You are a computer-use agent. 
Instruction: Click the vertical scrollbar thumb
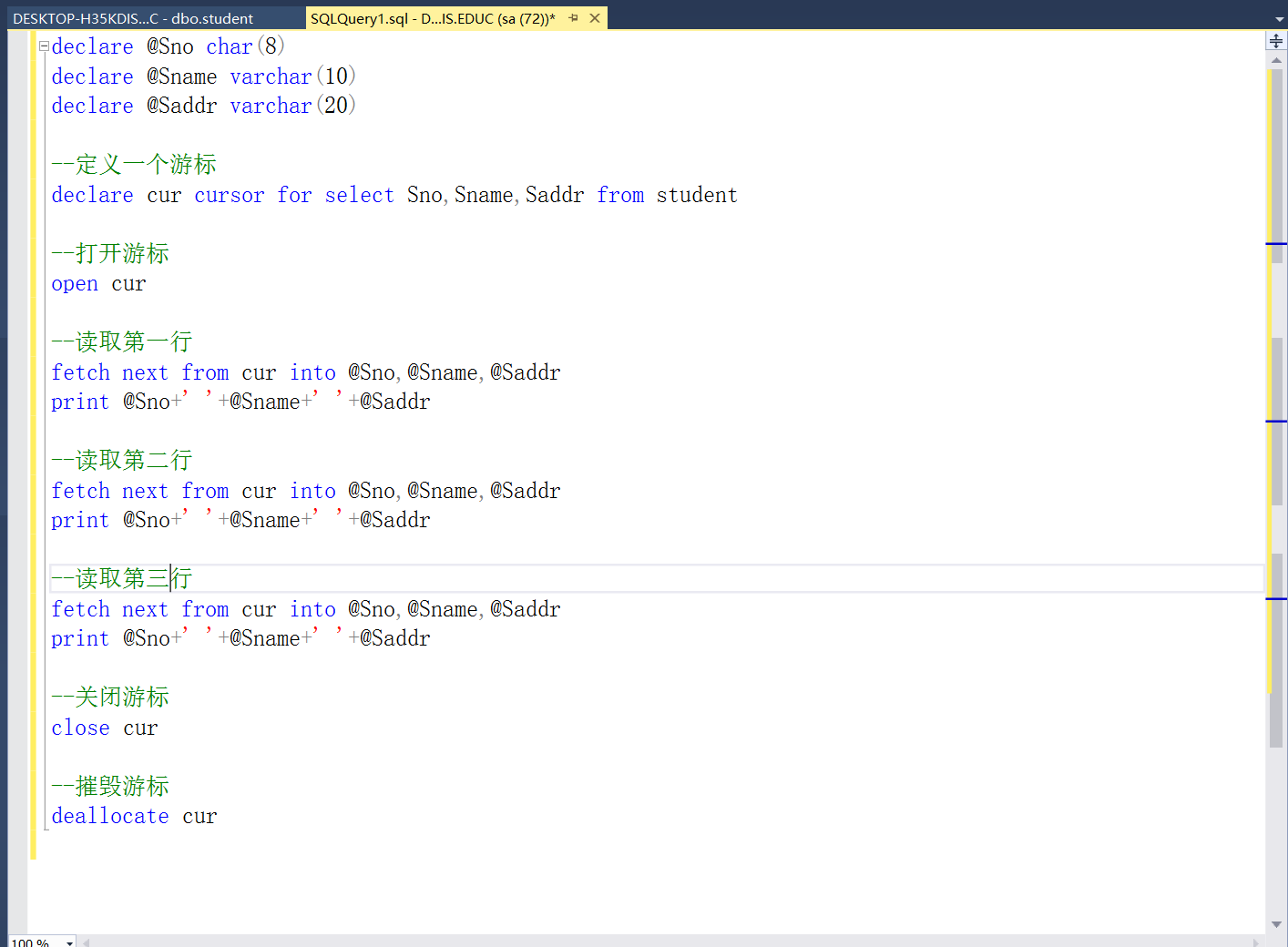coord(1276,408)
